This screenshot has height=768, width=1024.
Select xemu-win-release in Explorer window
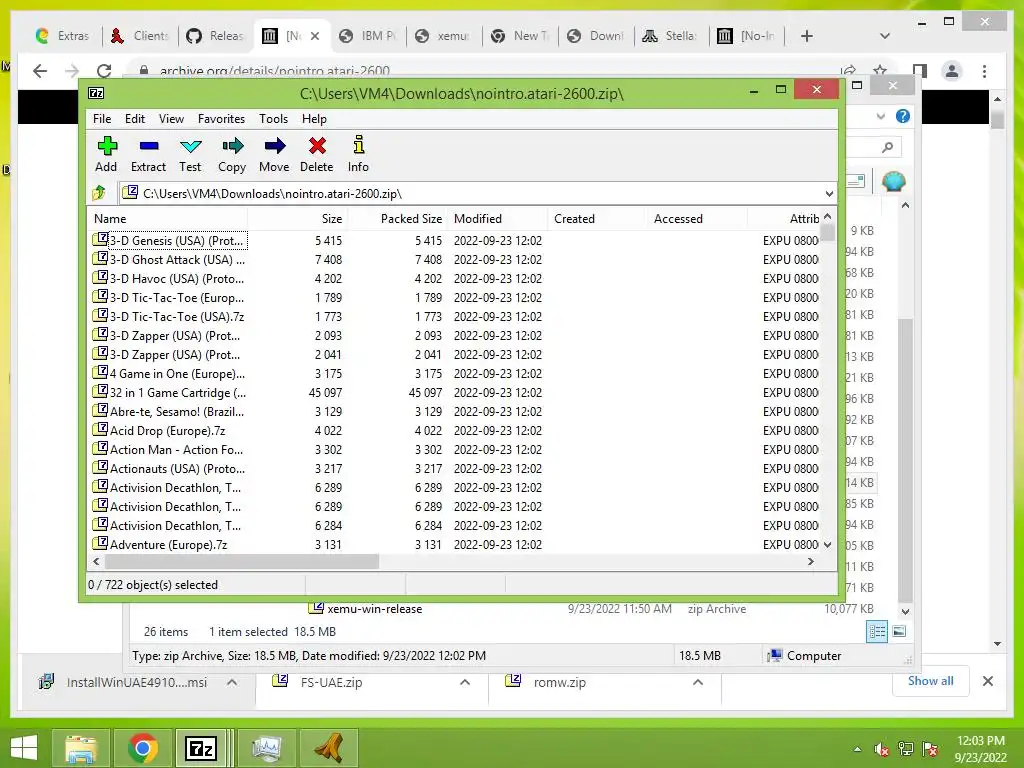point(374,609)
